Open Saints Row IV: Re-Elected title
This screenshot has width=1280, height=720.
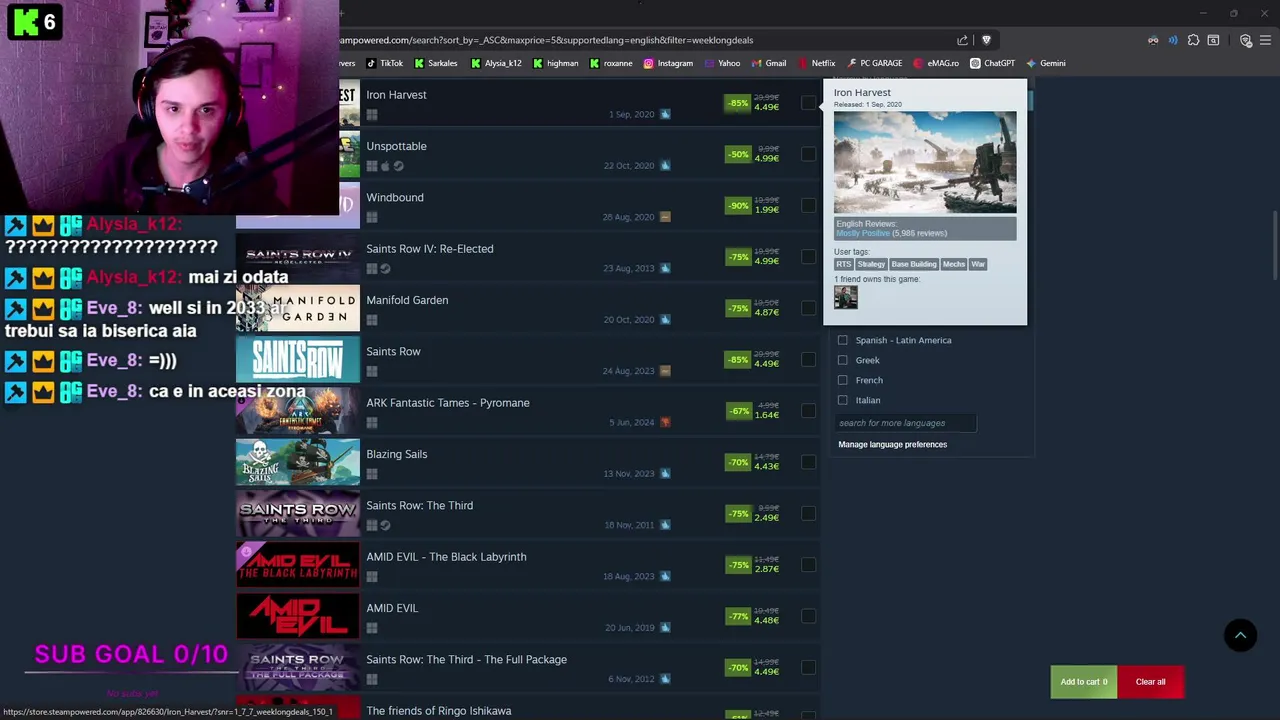(429, 249)
